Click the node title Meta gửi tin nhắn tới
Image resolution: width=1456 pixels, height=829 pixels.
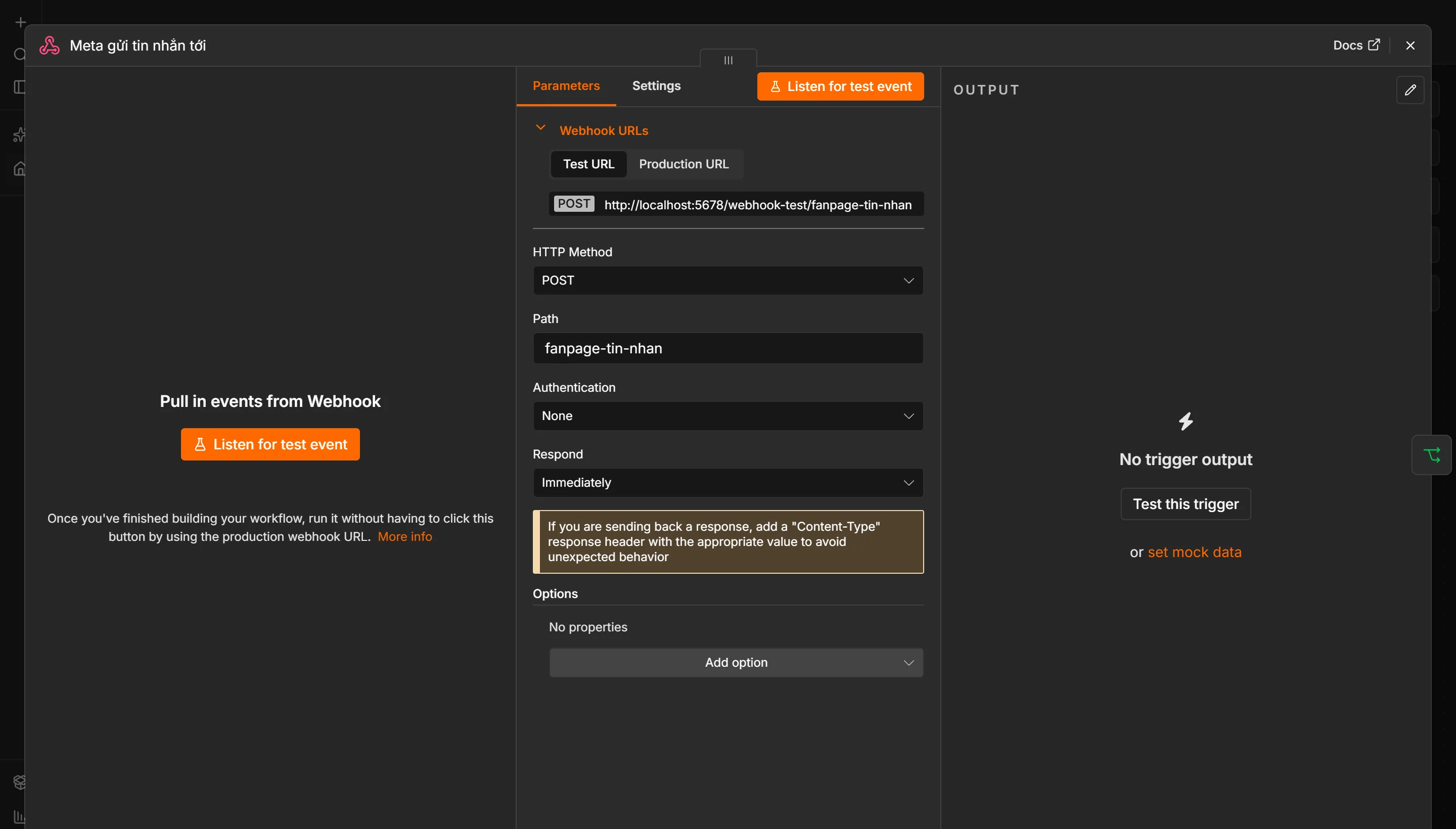(x=137, y=45)
